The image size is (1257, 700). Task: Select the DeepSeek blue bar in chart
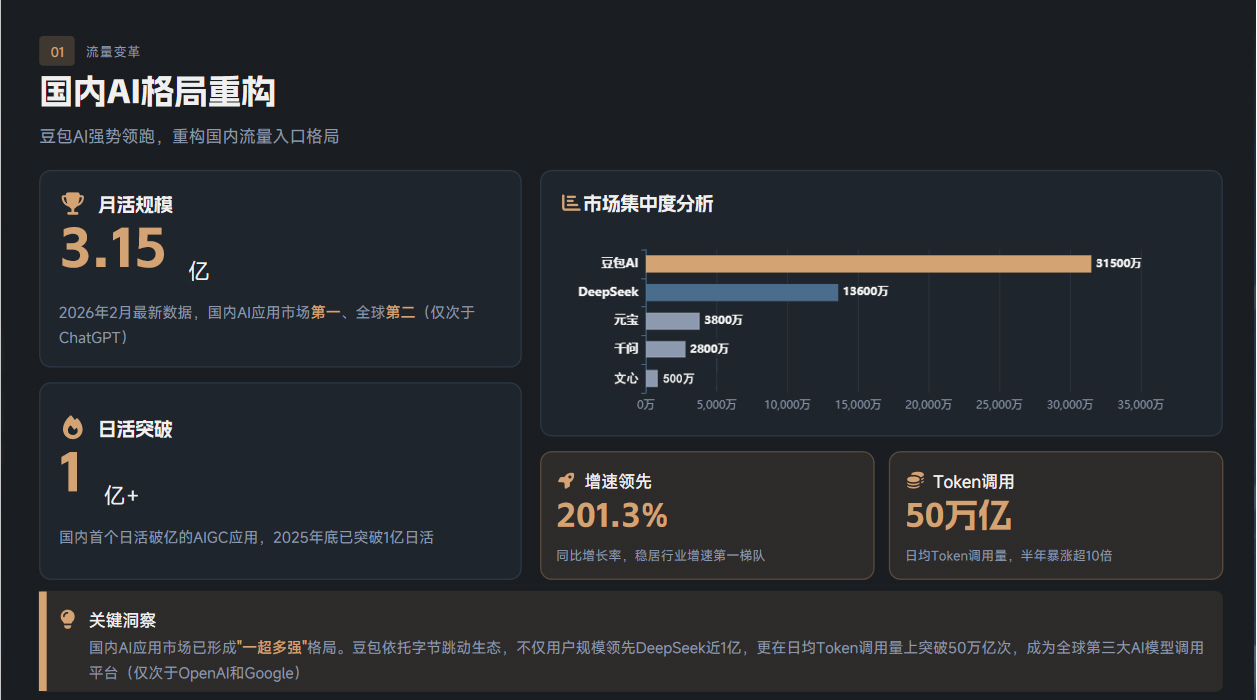[x=741, y=292]
